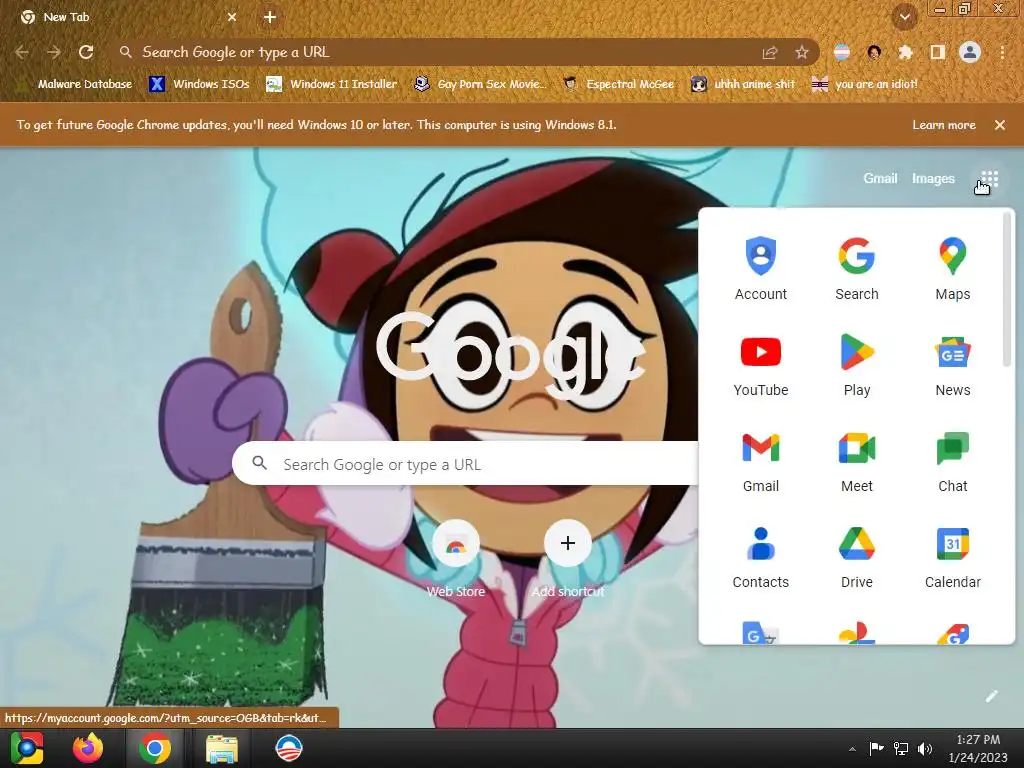Open the Malware Database bookmark
Screen dimensions: 1024x768
[x=76, y=84]
